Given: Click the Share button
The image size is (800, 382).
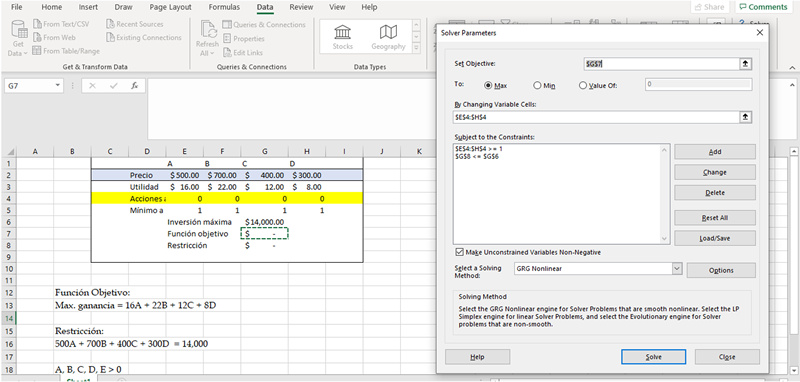Looking at the screenshot, I should [709, 7].
